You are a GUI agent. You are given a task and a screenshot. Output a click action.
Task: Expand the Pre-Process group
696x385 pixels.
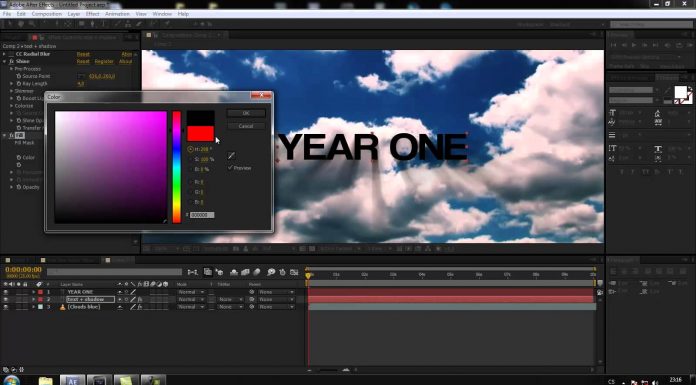tap(12, 69)
